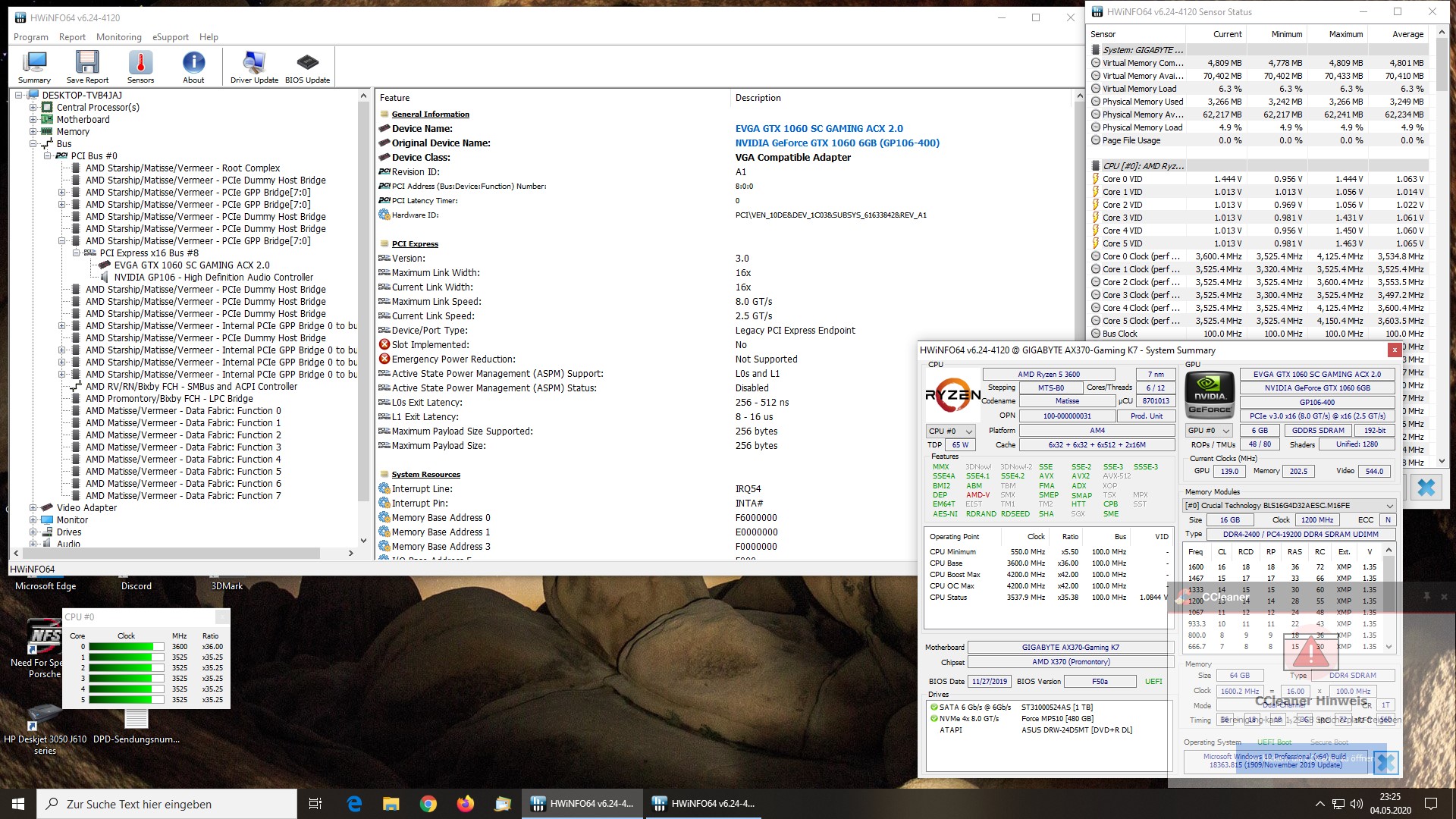1456x819 pixels.
Task: Open Task View on taskbar
Action: [x=315, y=804]
